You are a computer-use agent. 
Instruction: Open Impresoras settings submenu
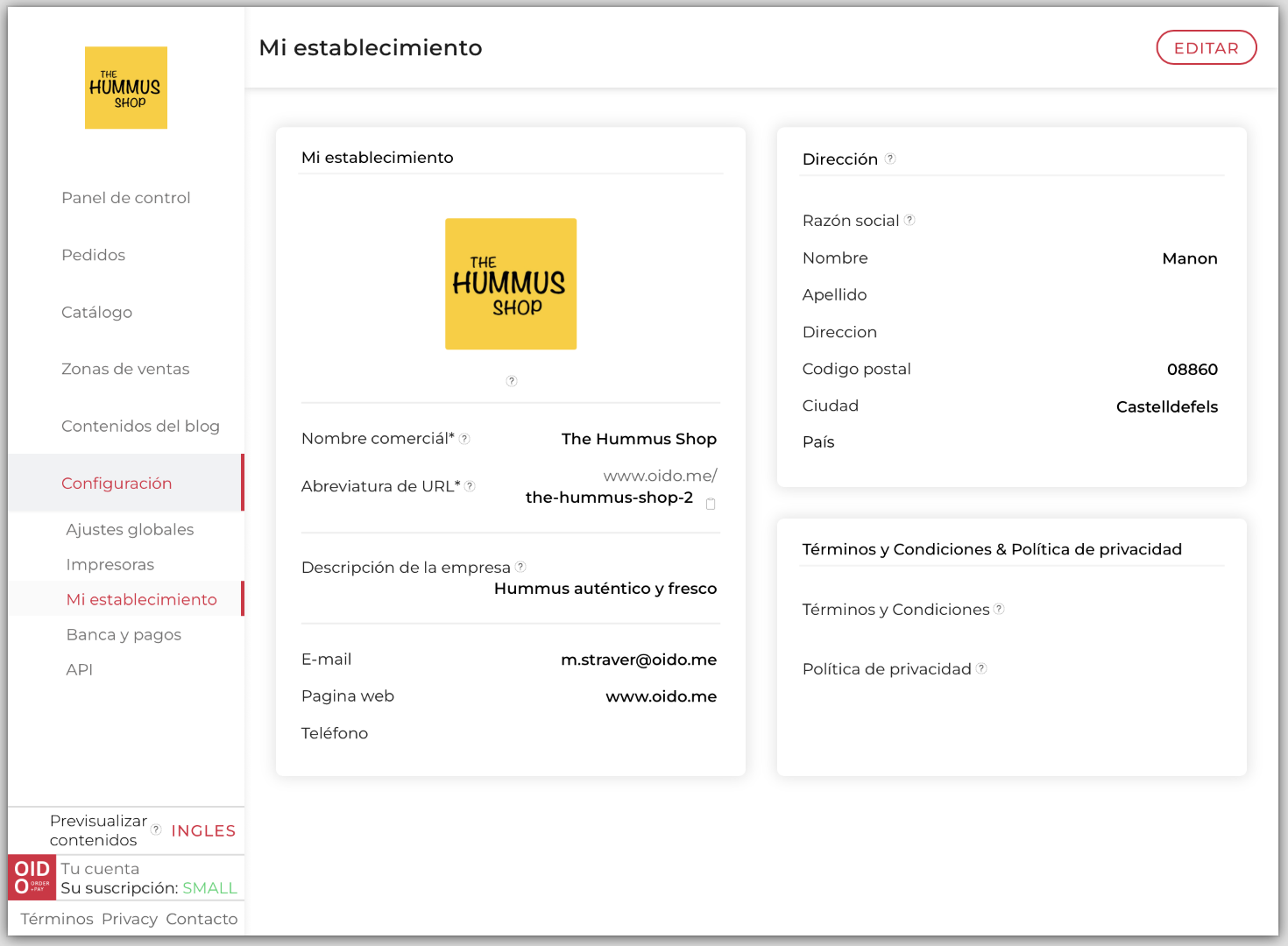click(110, 564)
